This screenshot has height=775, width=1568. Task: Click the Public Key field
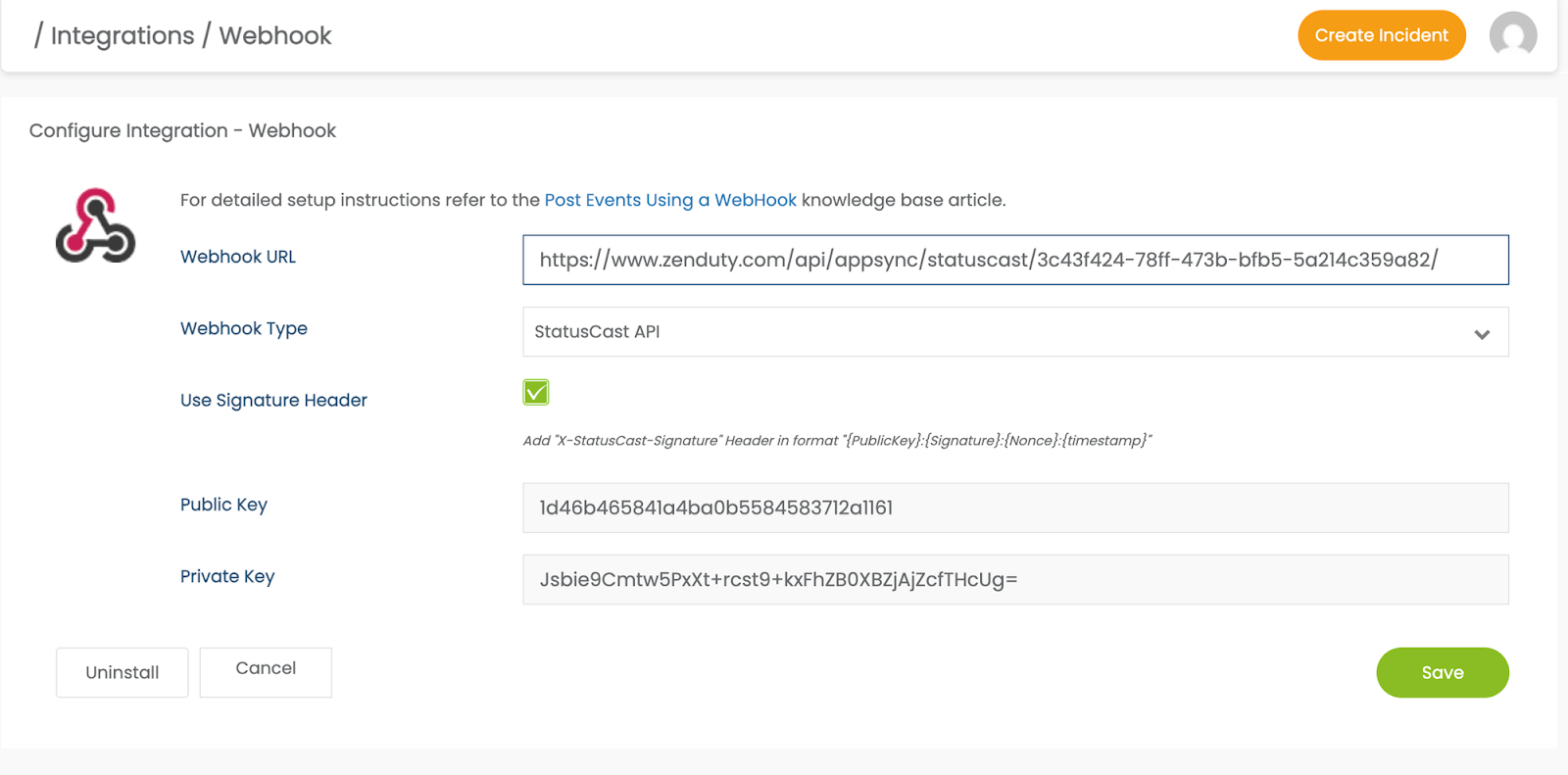coord(1015,508)
